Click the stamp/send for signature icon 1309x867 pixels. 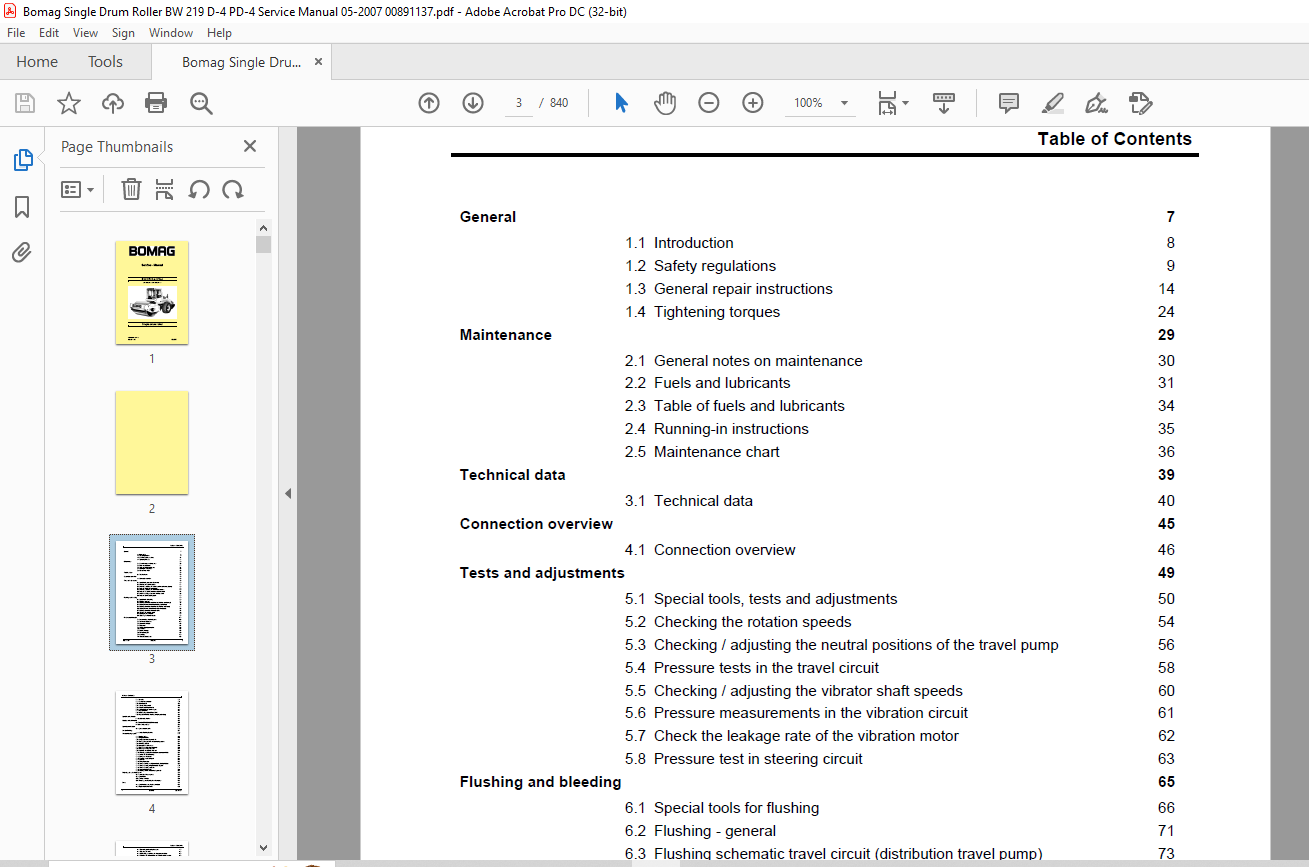1141,103
